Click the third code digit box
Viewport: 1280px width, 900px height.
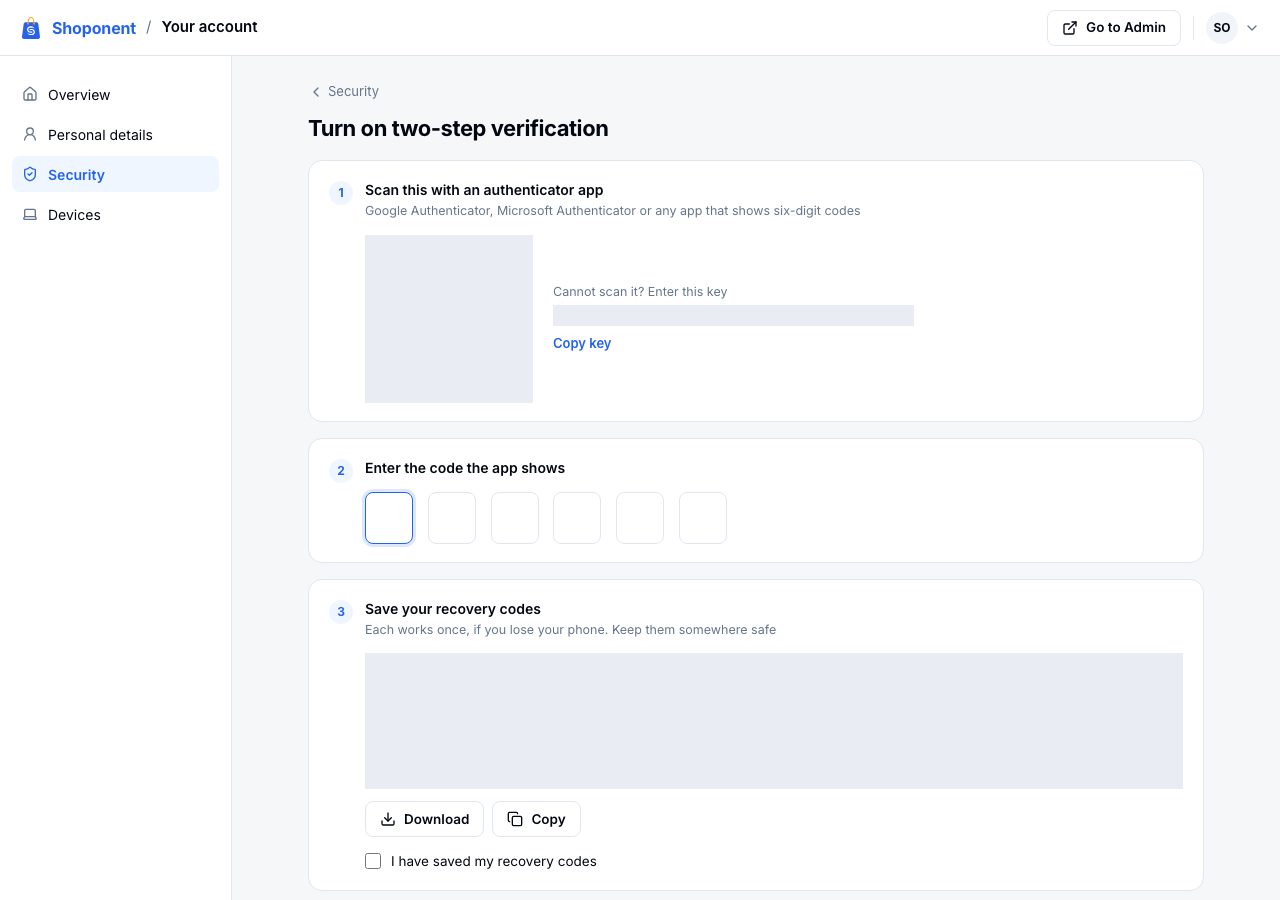tap(515, 518)
